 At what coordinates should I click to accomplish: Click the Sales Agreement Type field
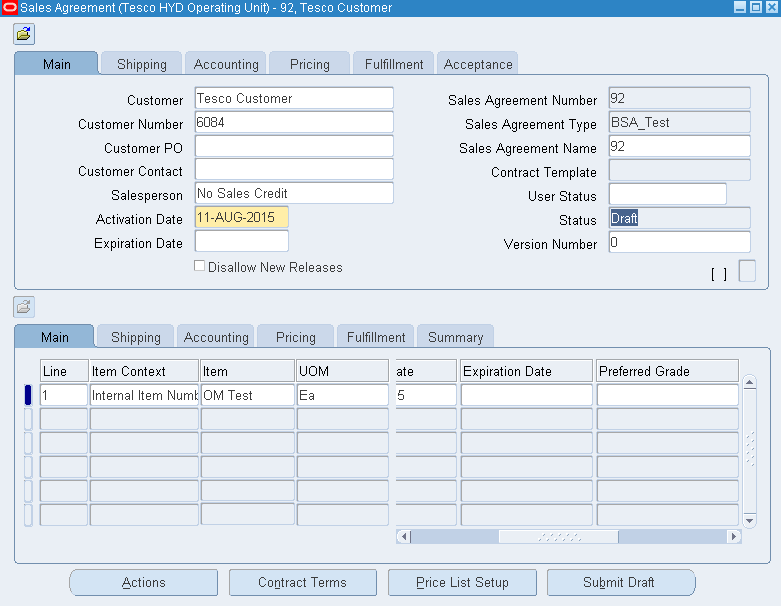679,122
